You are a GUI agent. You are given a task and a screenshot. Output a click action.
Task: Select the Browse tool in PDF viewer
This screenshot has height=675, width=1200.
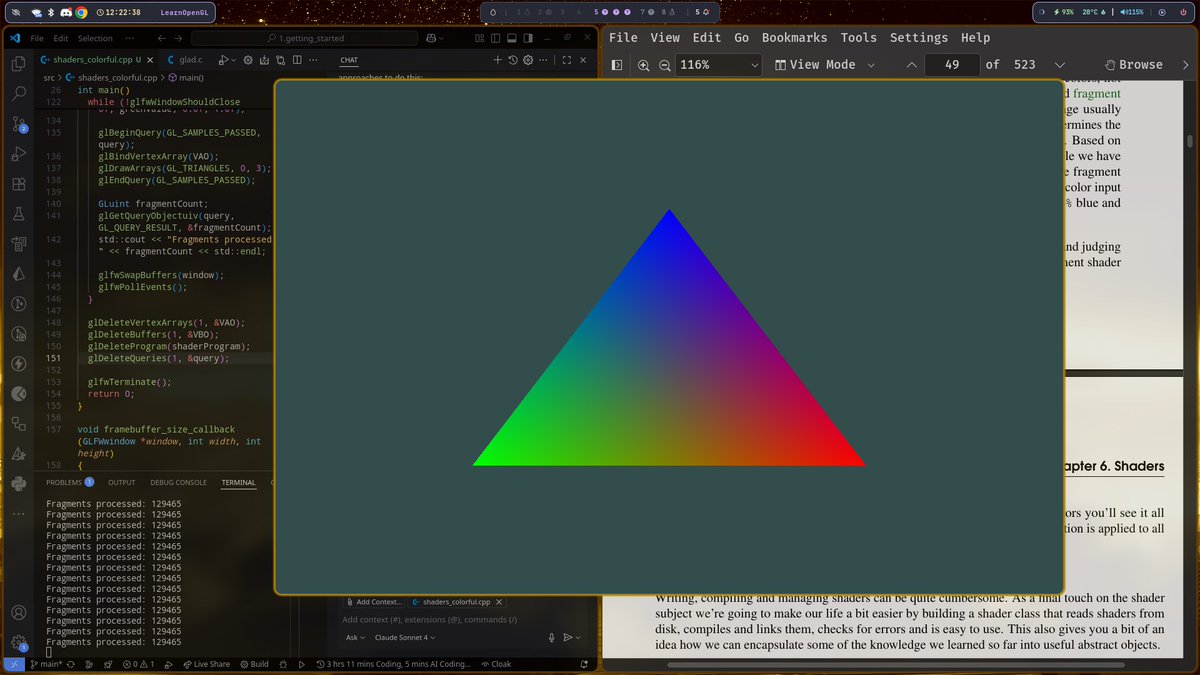coord(1133,64)
